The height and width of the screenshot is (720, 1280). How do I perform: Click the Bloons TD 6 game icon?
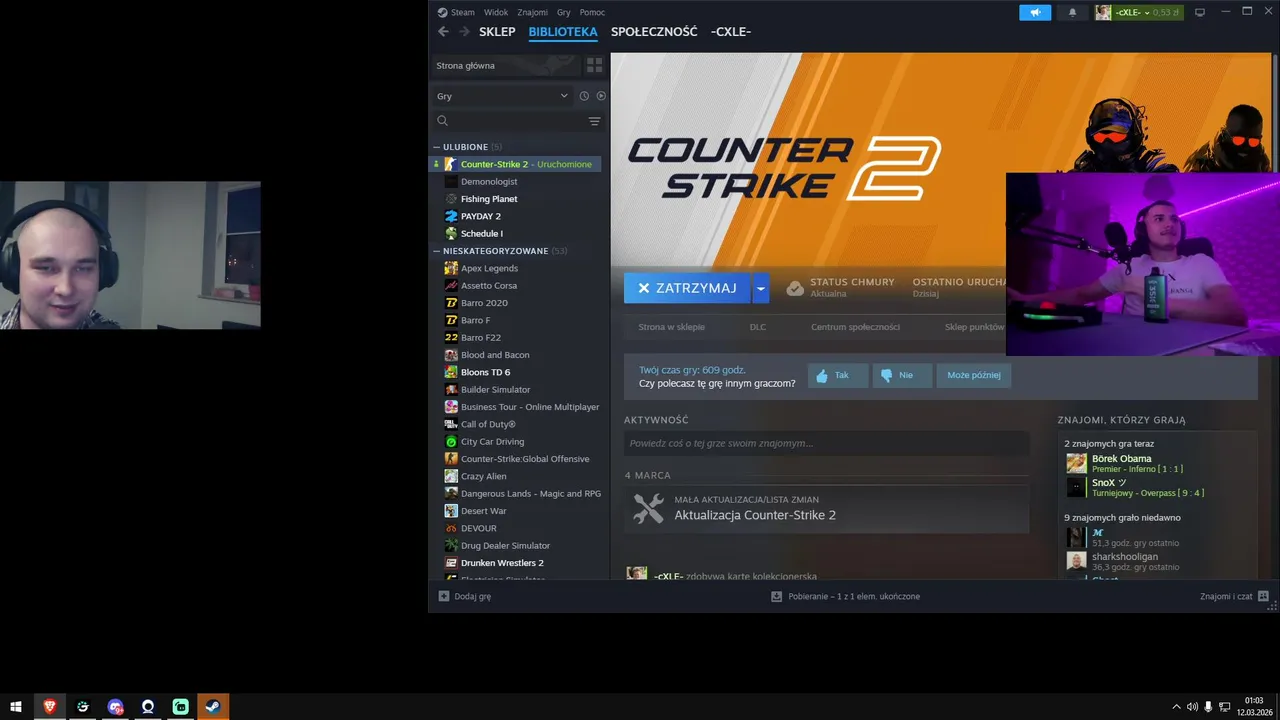point(451,372)
